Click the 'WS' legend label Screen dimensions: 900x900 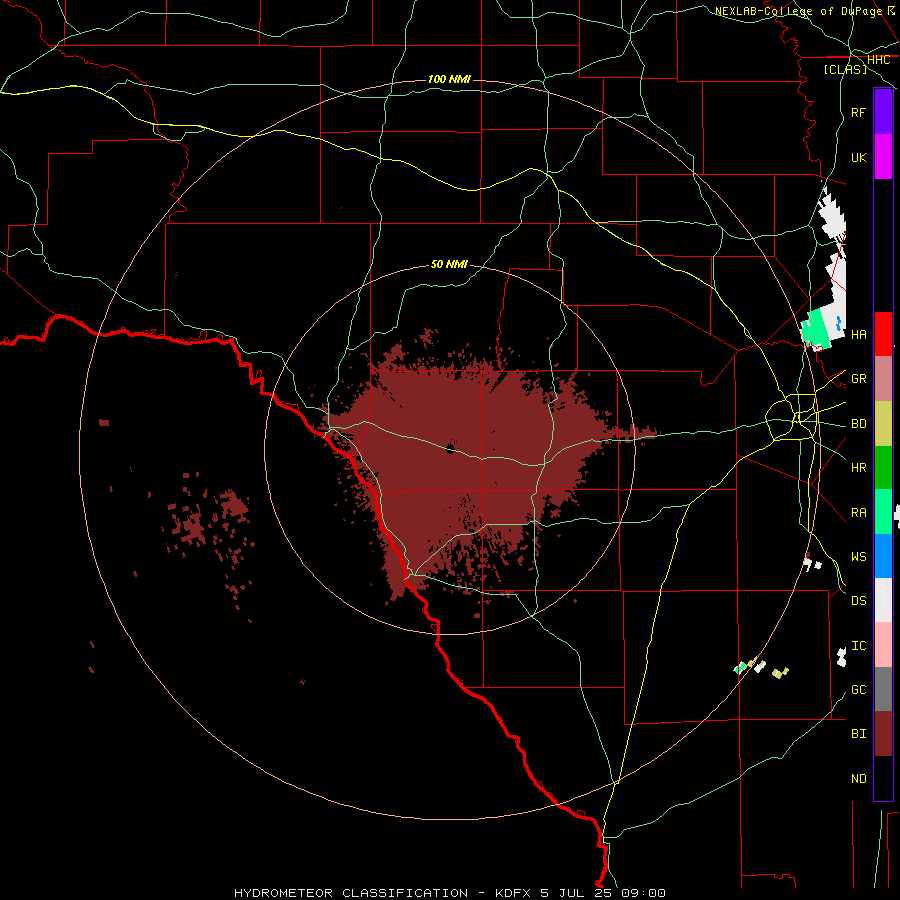858,557
